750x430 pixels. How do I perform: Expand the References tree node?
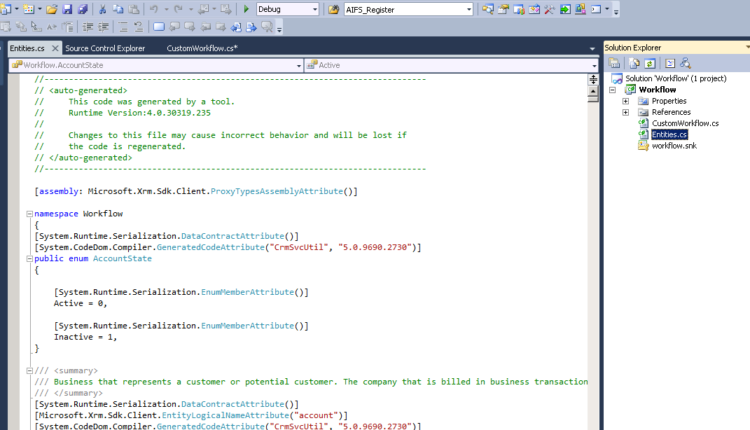(x=625, y=112)
